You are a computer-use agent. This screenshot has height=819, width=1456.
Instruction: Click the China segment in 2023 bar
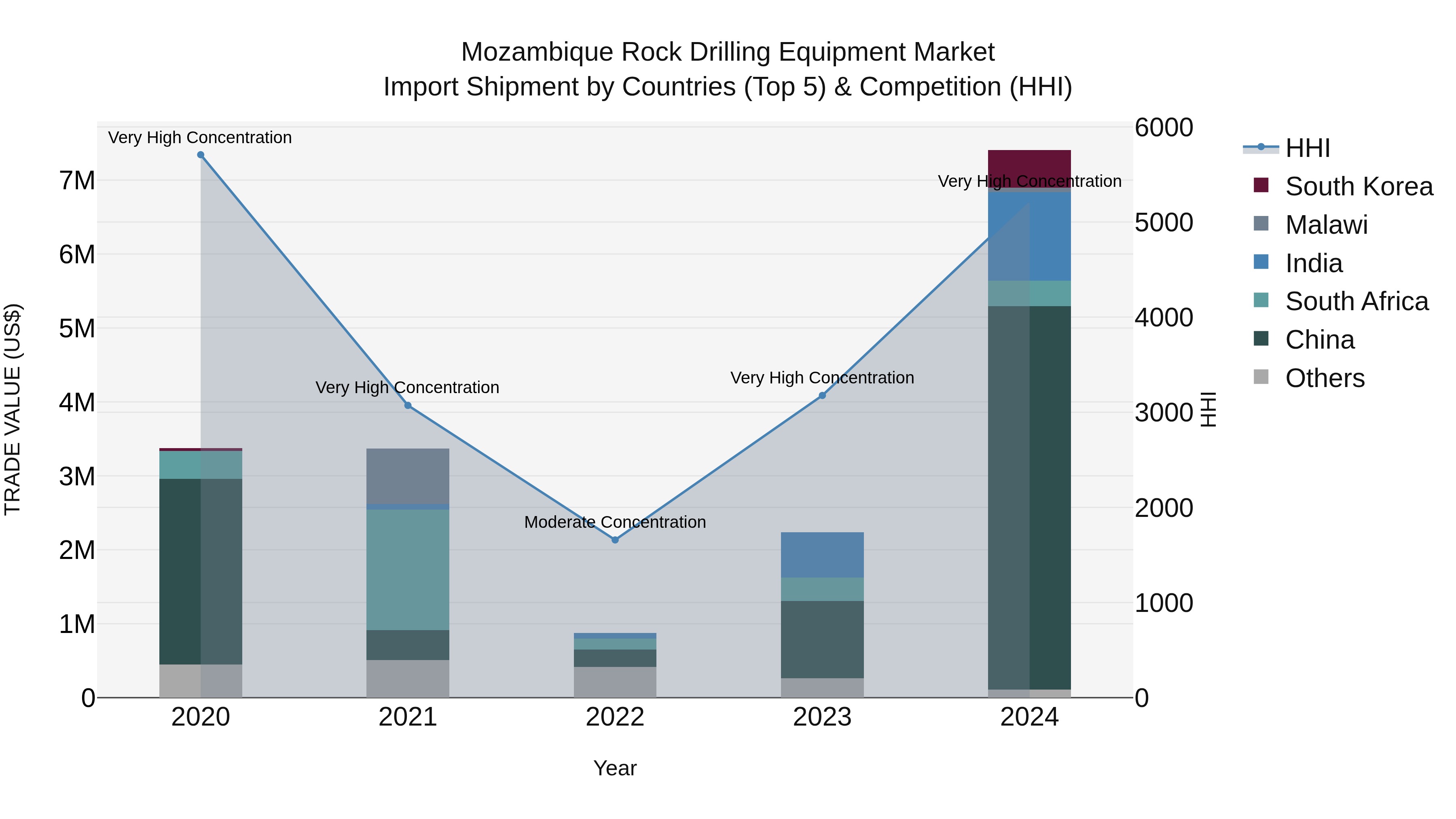[822, 640]
